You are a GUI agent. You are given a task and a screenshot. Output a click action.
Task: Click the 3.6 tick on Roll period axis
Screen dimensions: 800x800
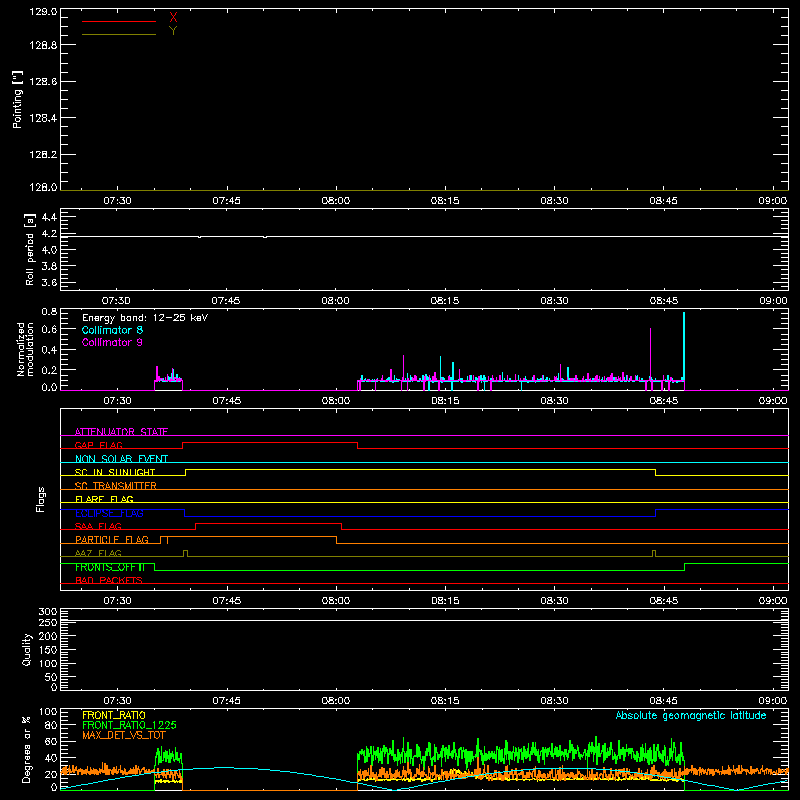click(49, 283)
